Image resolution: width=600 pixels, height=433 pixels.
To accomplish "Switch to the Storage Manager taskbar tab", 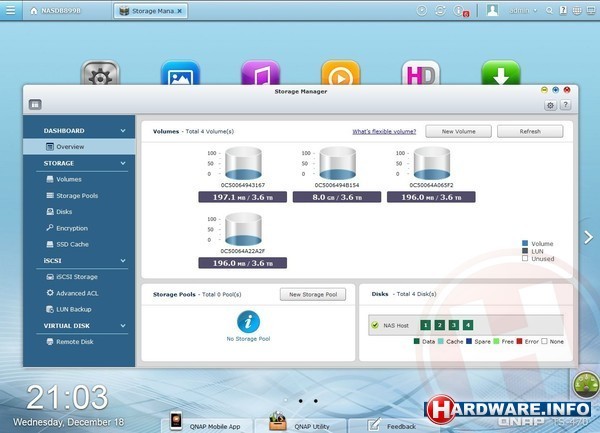I will [x=150, y=11].
